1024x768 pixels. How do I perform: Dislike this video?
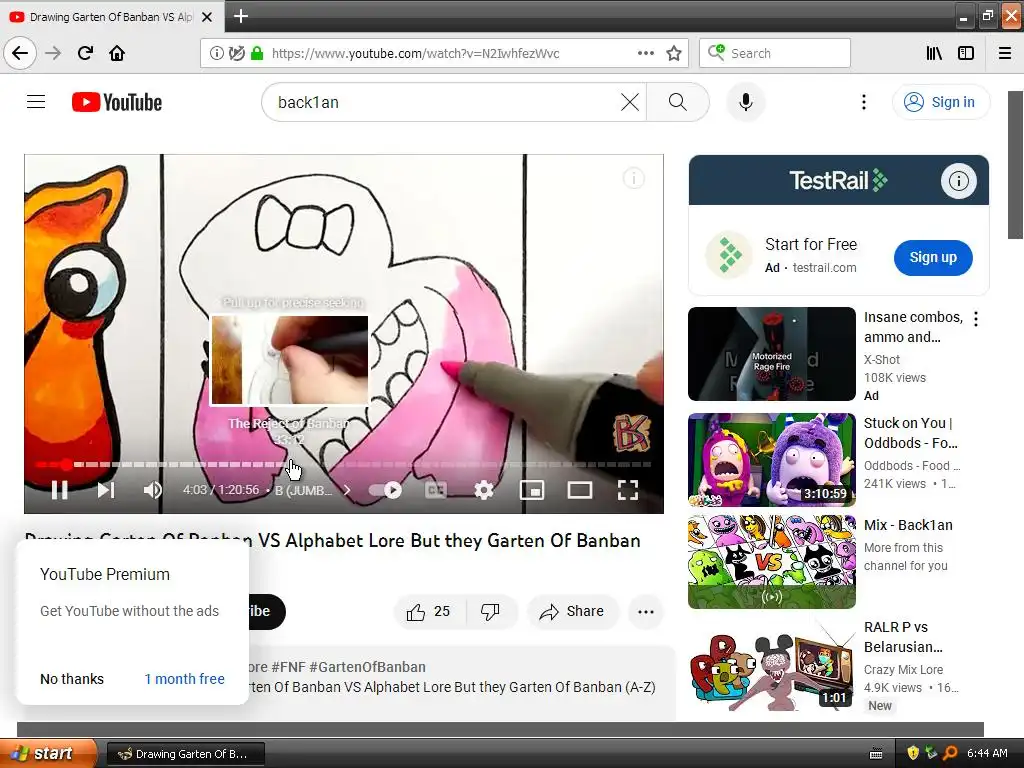(x=490, y=611)
